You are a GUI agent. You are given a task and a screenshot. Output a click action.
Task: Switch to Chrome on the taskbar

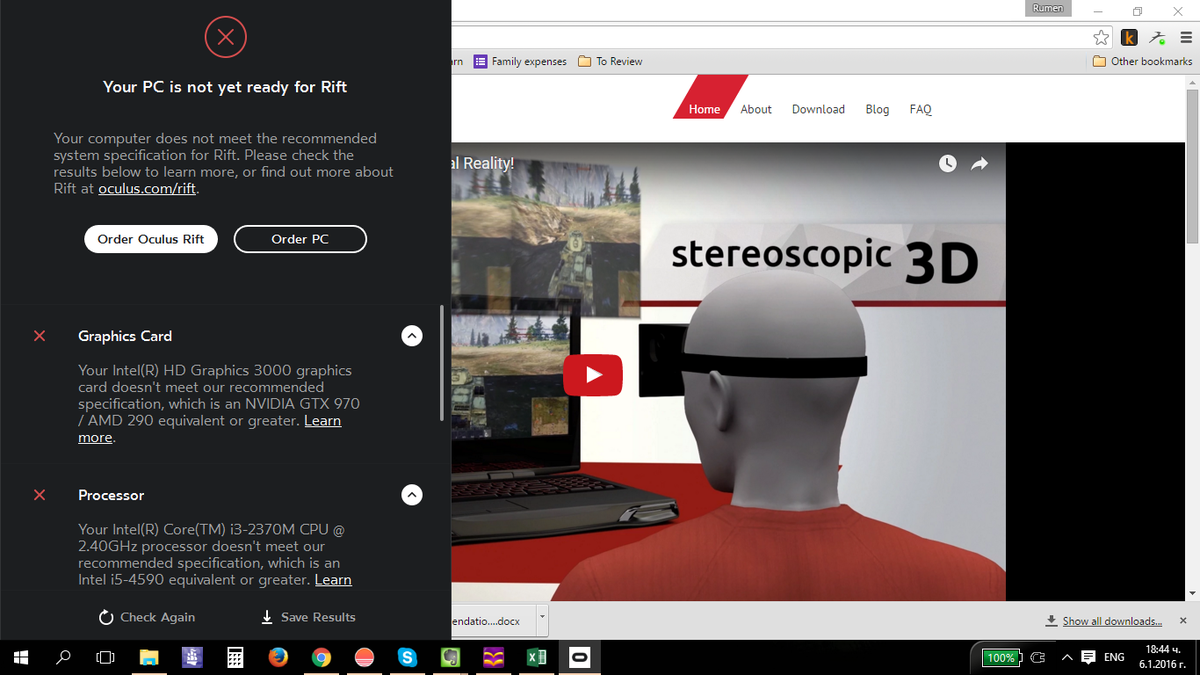click(x=321, y=658)
